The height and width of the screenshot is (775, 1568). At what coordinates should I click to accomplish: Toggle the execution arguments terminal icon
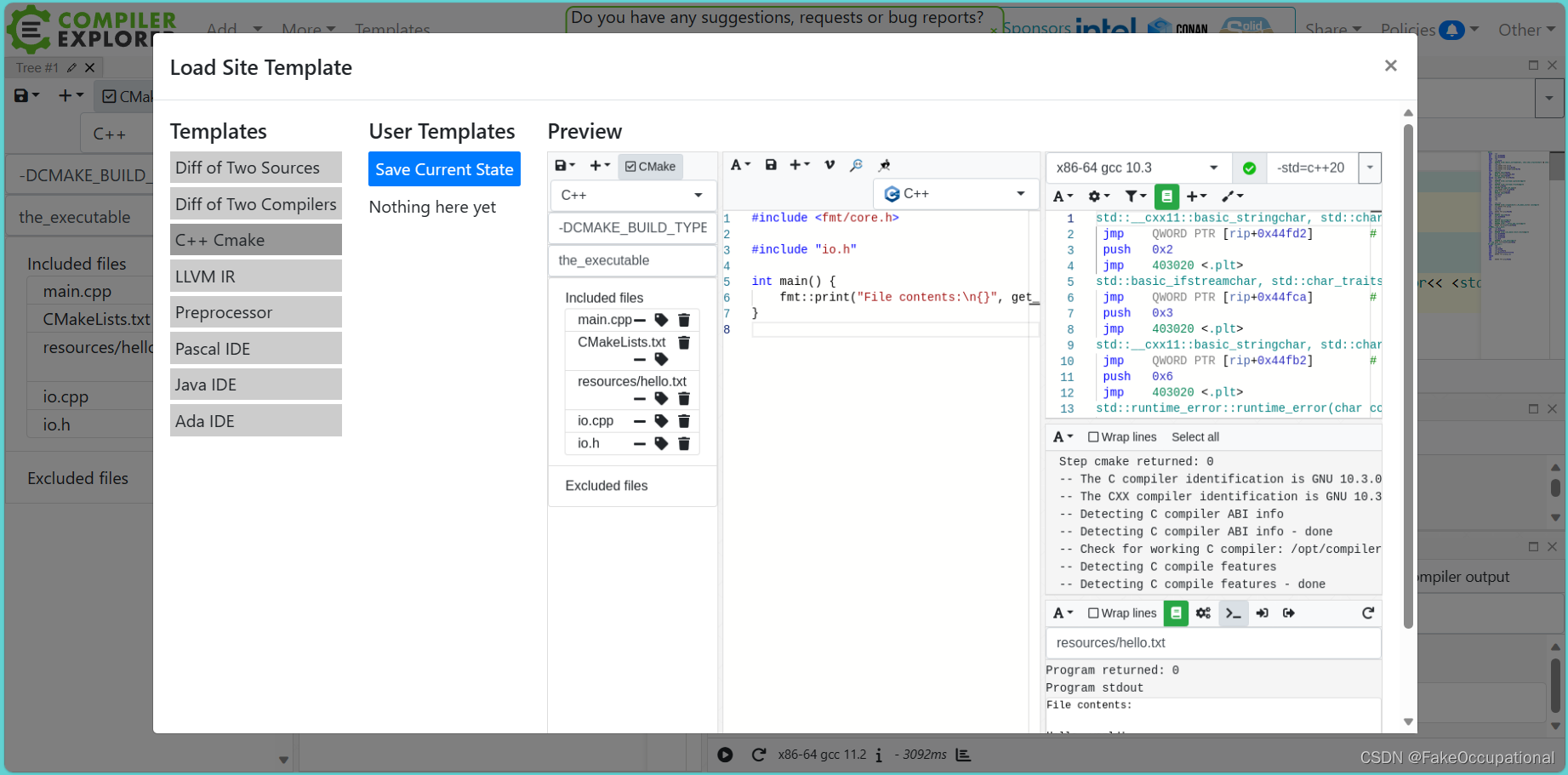[1233, 613]
